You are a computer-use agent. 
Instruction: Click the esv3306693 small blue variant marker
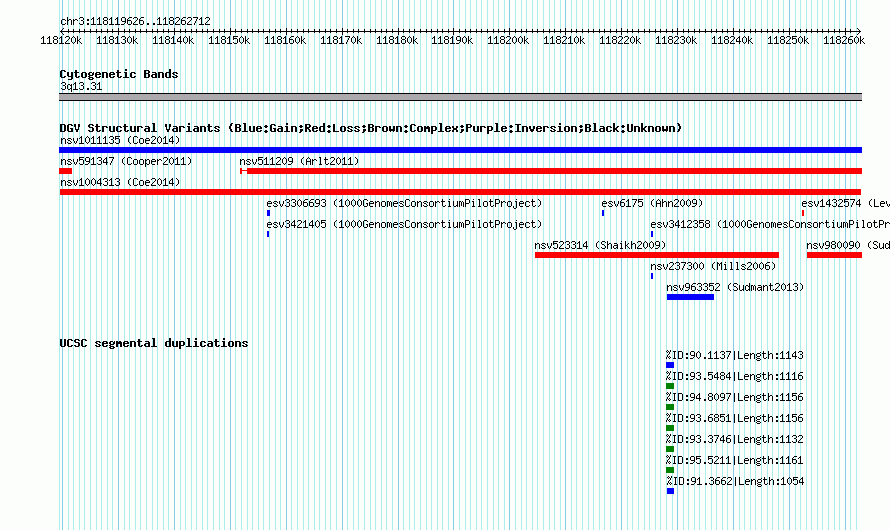click(x=268, y=213)
